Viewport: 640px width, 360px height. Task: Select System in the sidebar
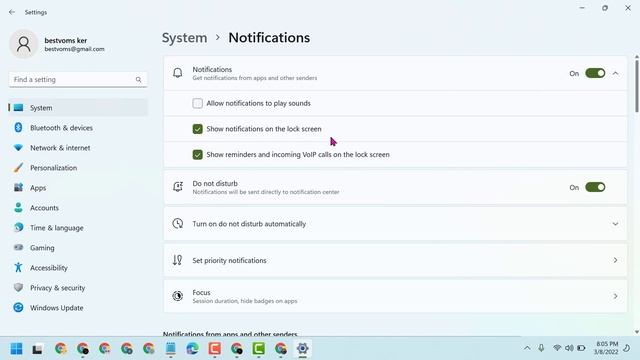point(78,108)
